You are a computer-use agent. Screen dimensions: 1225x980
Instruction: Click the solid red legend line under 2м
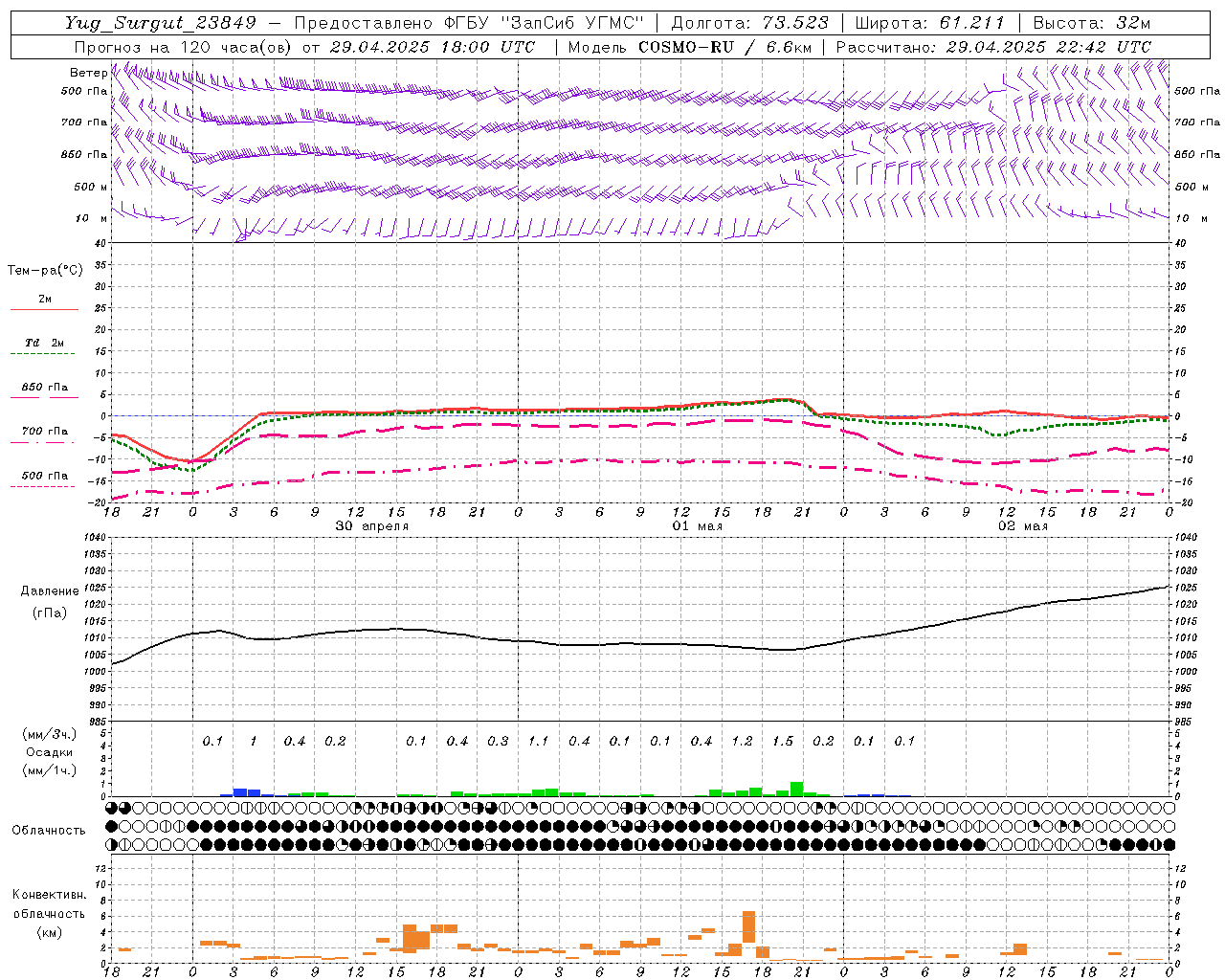(44, 309)
